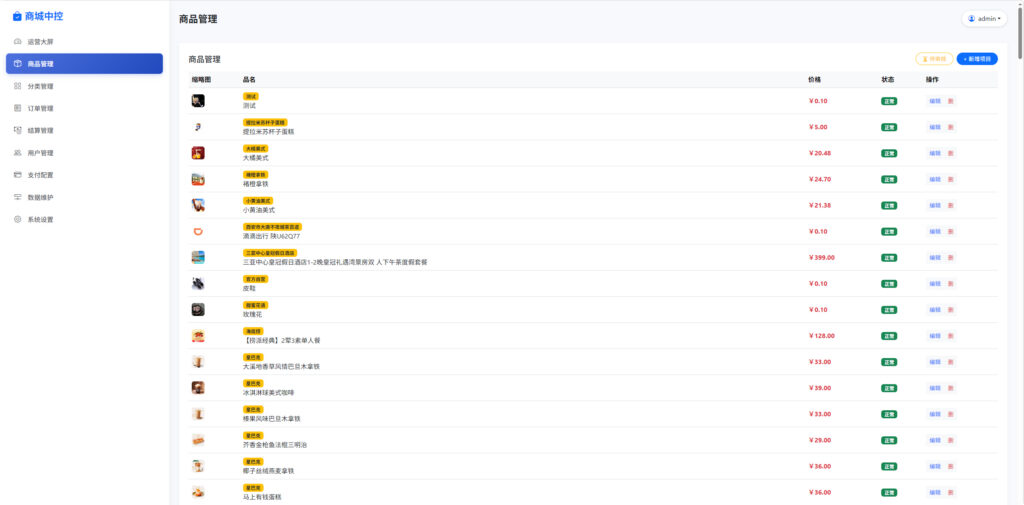Click the 商城中控 shopping bag logo icon

pyautogui.click(x=17, y=17)
